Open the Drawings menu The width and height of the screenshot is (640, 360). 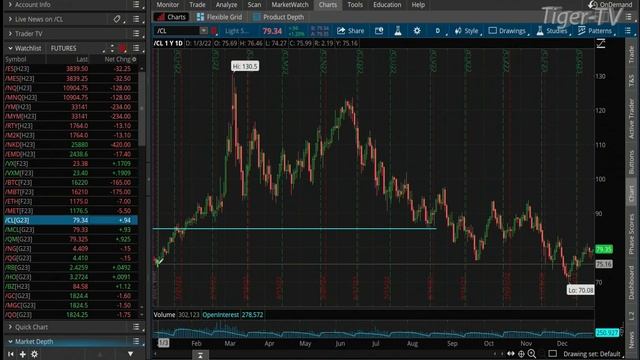[x=507, y=31]
